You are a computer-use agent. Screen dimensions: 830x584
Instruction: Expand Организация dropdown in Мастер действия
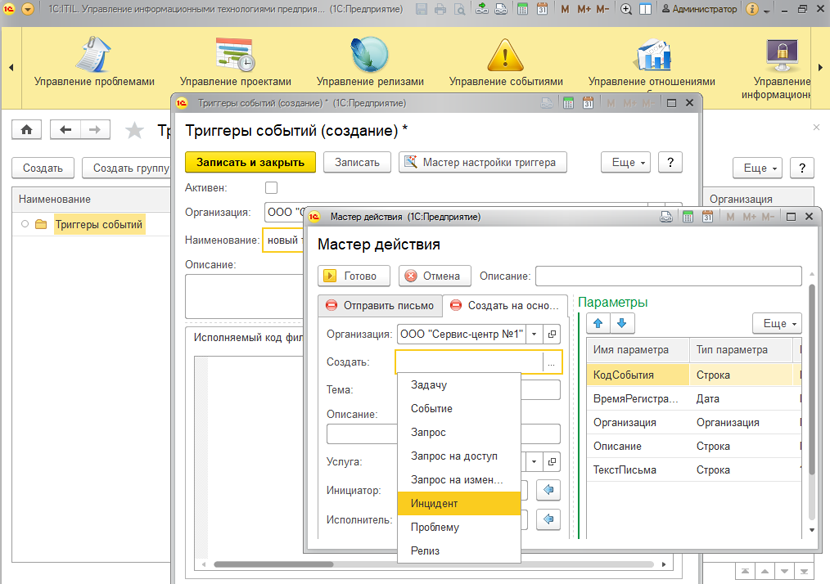coord(534,334)
